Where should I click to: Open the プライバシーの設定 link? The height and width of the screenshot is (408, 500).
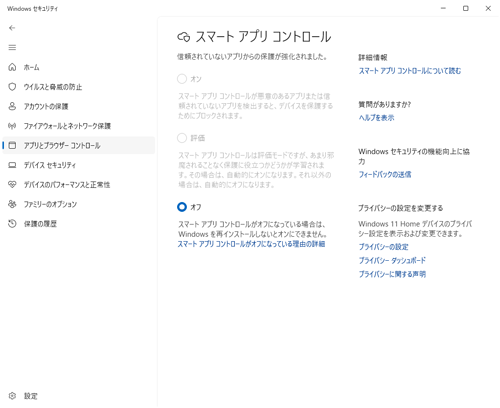point(383,247)
